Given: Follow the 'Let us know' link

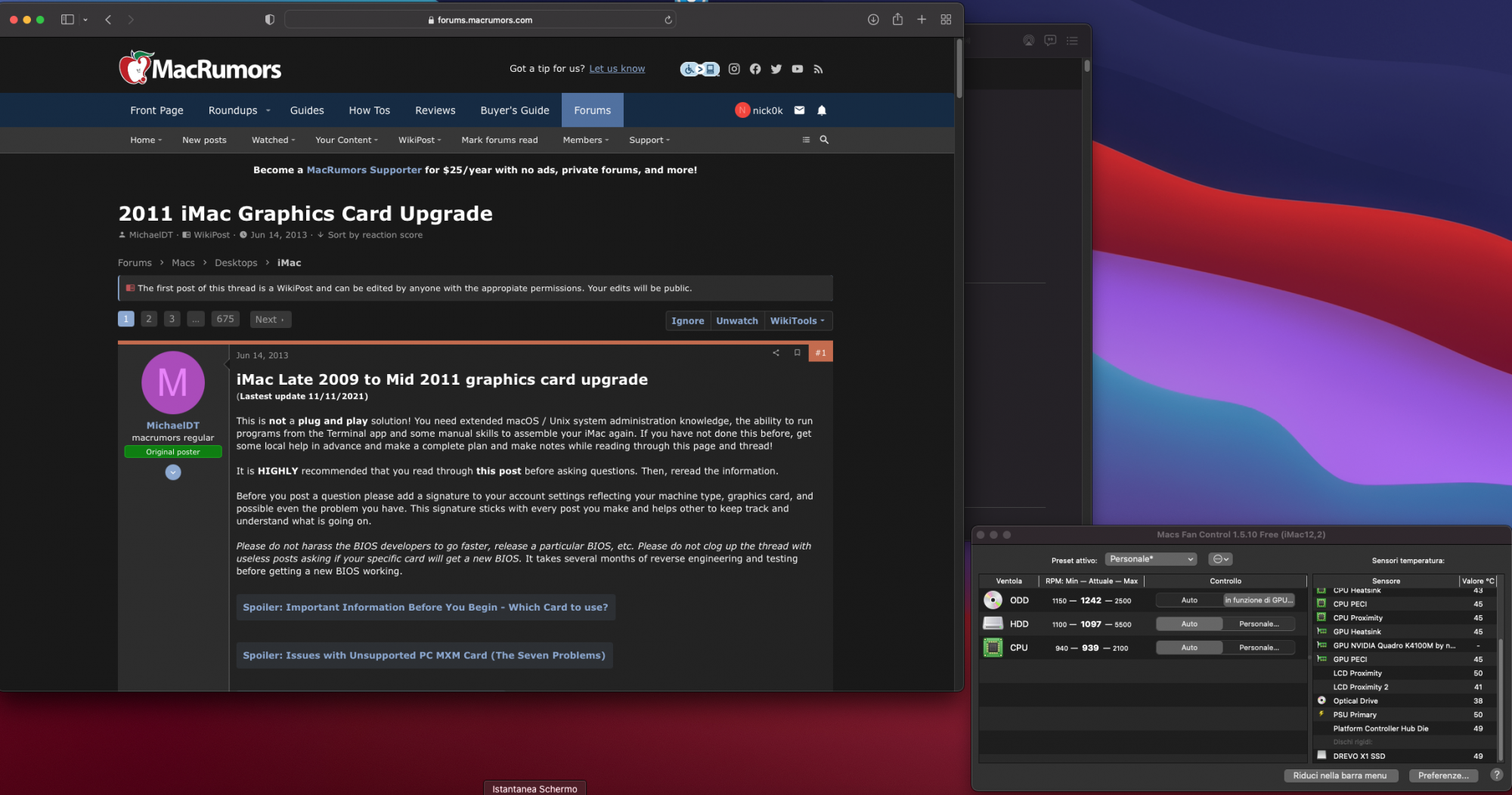Looking at the screenshot, I should [x=617, y=69].
